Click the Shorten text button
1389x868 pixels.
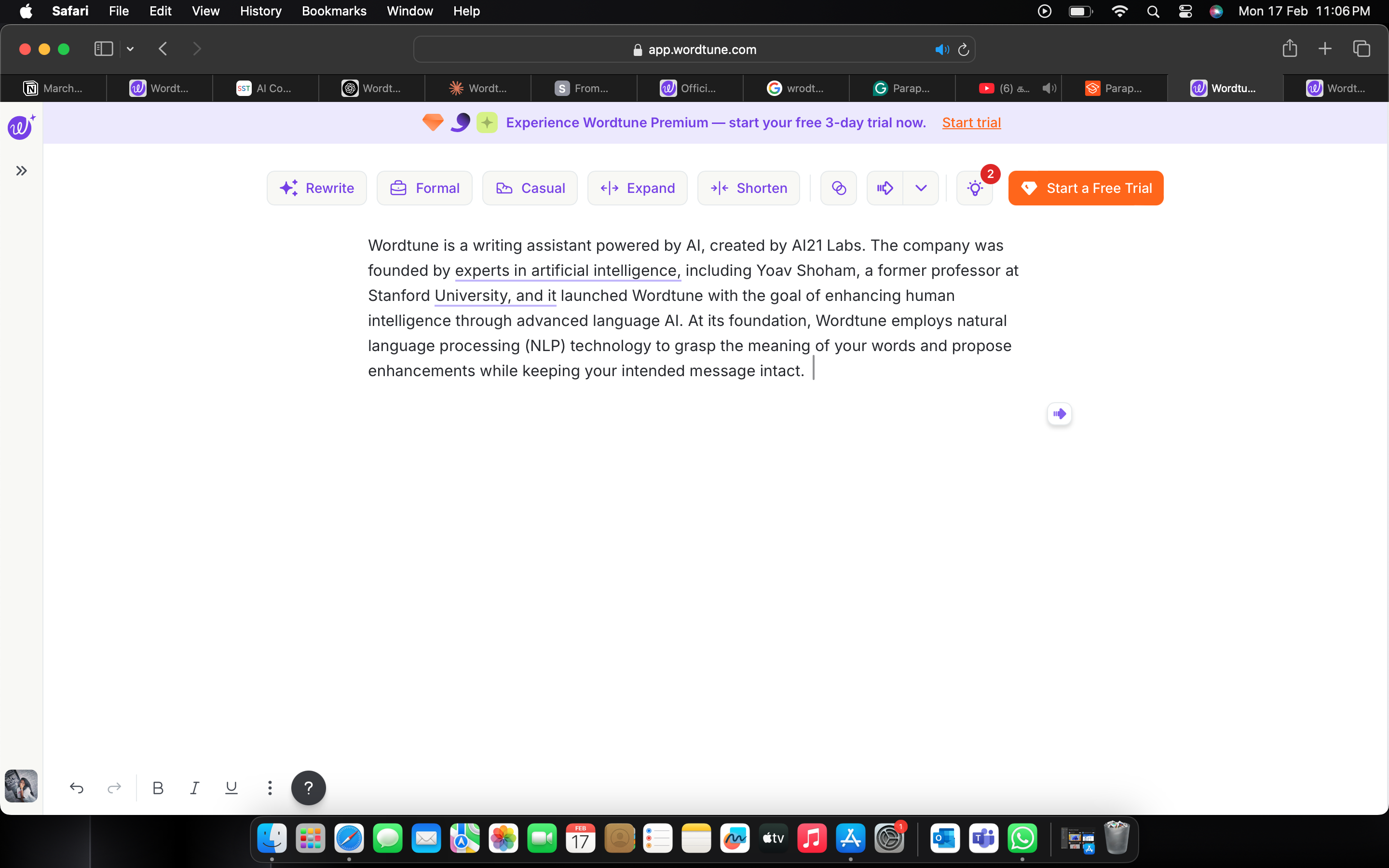coord(749,188)
